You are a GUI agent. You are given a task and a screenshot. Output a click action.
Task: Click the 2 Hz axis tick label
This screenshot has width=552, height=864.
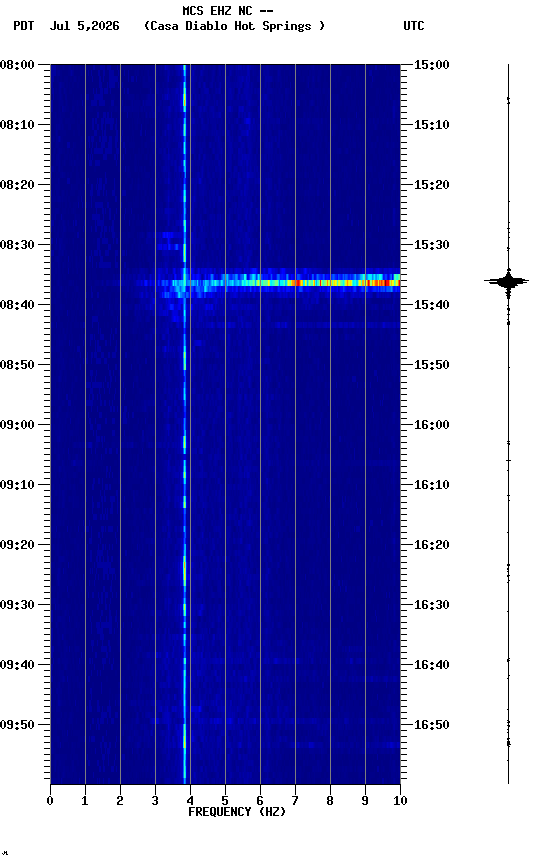click(x=120, y=801)
